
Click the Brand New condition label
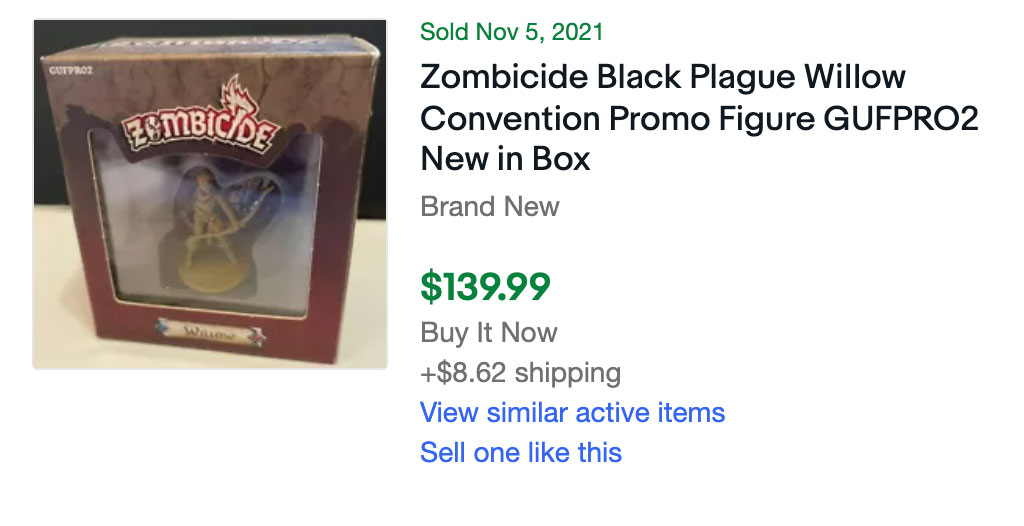click(x=490, y=206)
